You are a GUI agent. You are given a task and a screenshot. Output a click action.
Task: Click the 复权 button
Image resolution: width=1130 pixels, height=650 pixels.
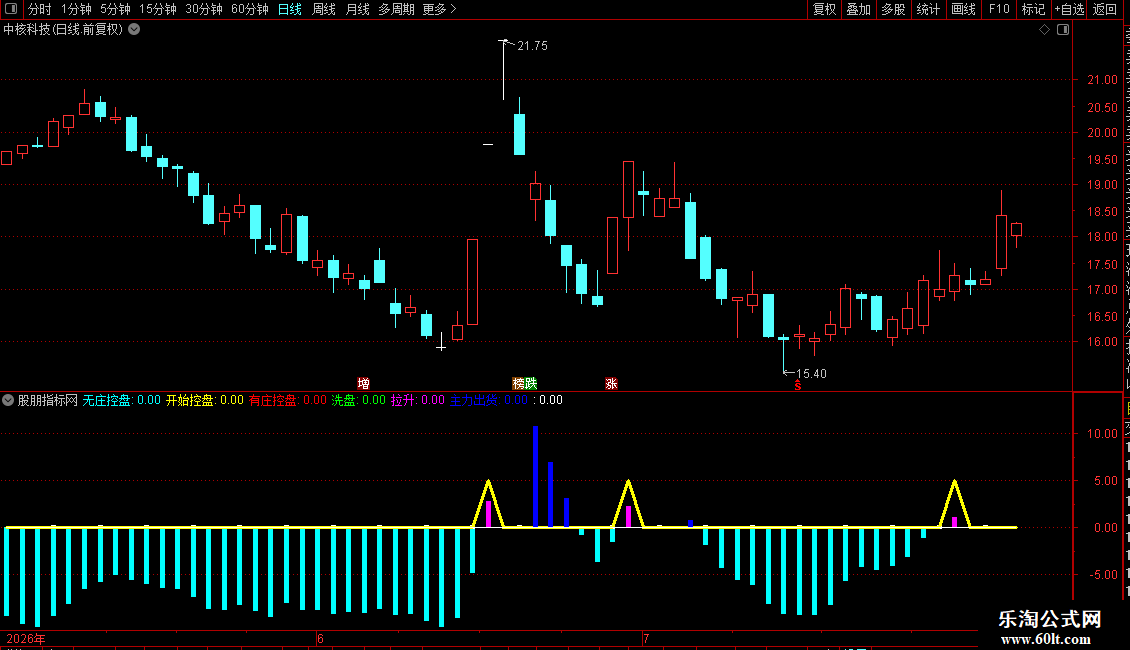pyautogui.click(x=824, y=9)
